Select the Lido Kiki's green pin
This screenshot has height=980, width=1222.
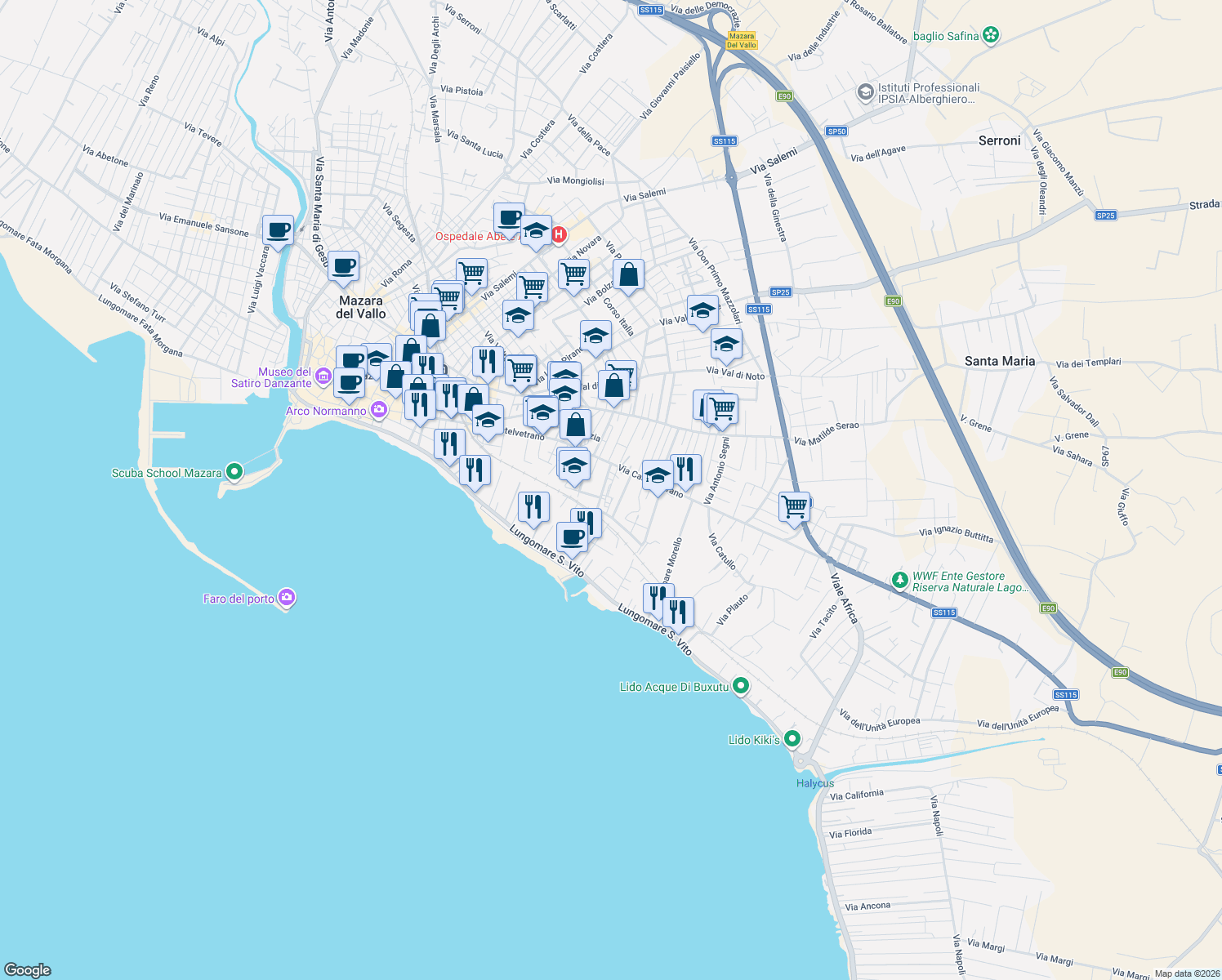click(792, 738)
